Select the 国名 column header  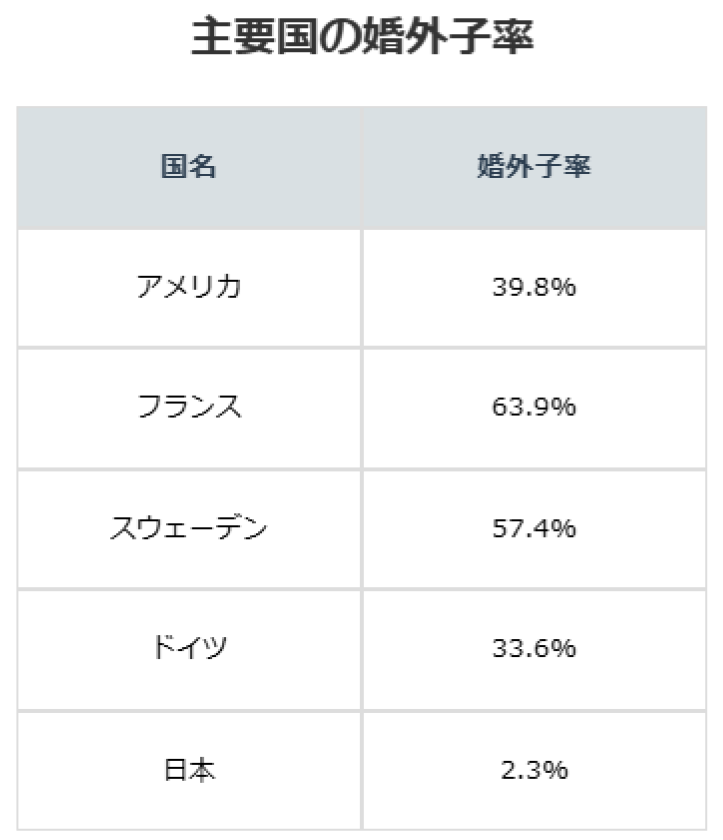pyautogui.click(x=189, y=168)
